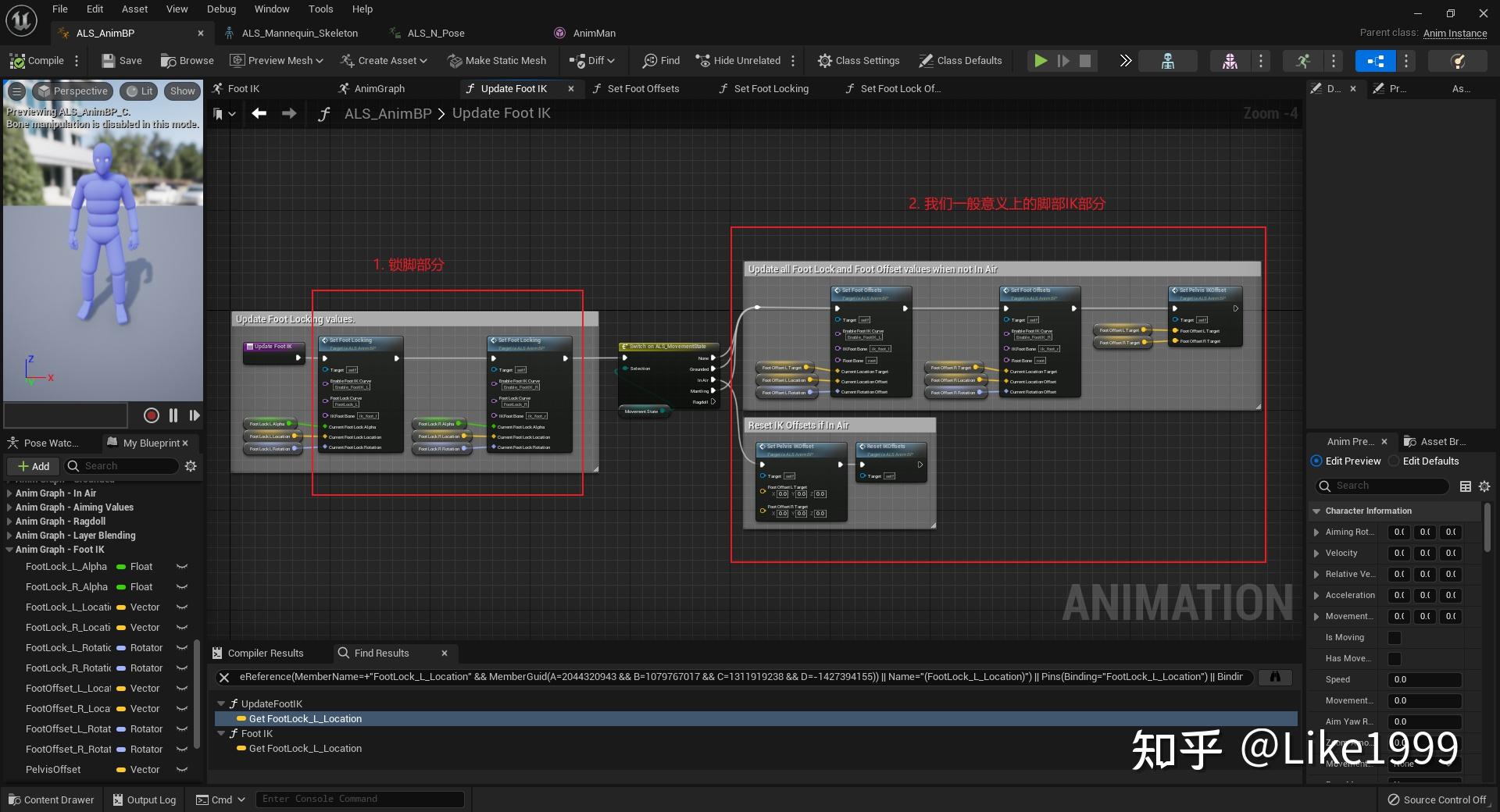Save the animation blueprint
This screenshot has height=812, width=1500.
click(x=122, y=61)
